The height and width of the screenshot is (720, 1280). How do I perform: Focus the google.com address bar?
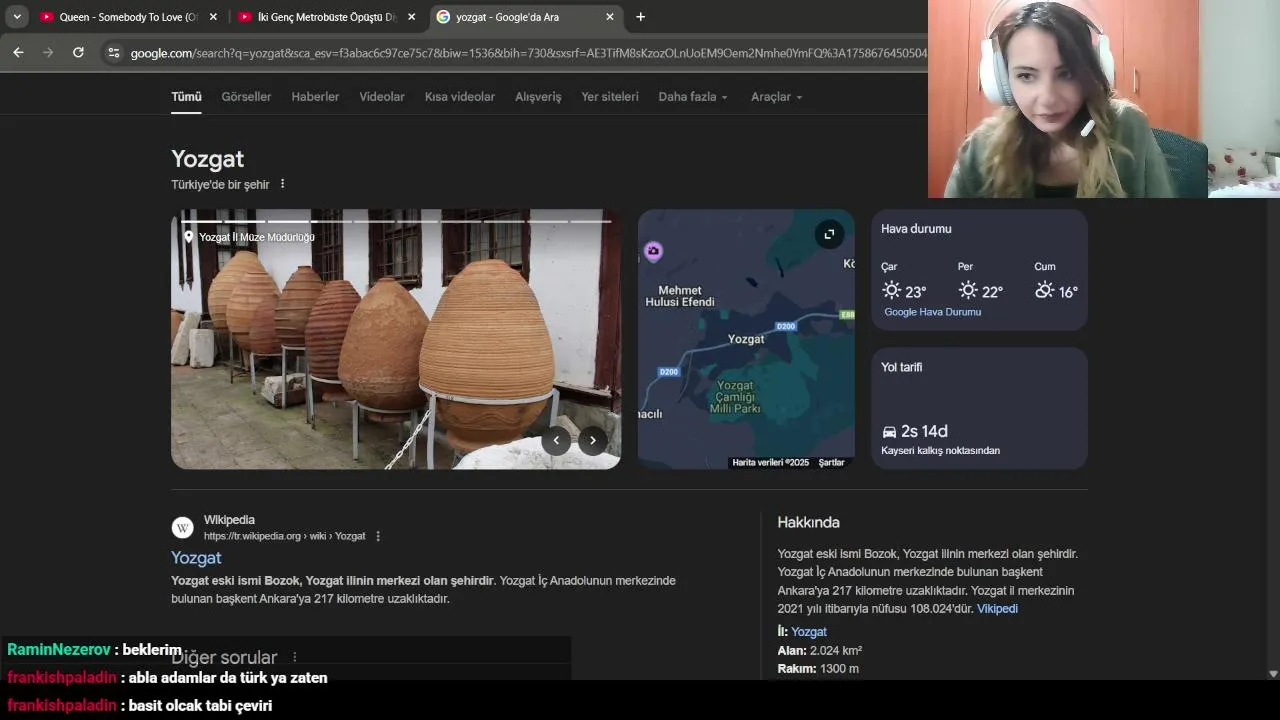tap(528, 53)
